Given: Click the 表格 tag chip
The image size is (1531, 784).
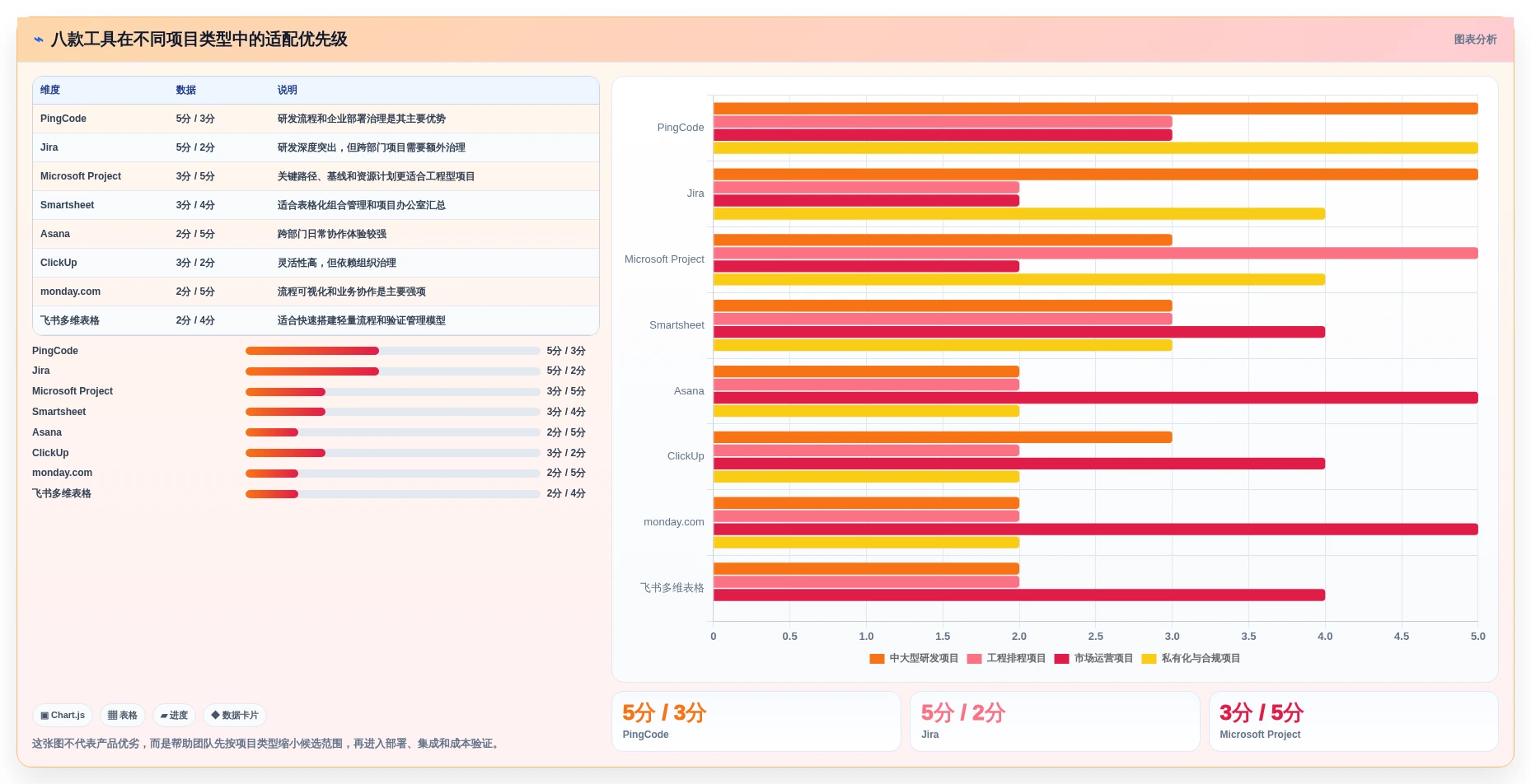Looking at the screenshot, I should pos(123,716).
